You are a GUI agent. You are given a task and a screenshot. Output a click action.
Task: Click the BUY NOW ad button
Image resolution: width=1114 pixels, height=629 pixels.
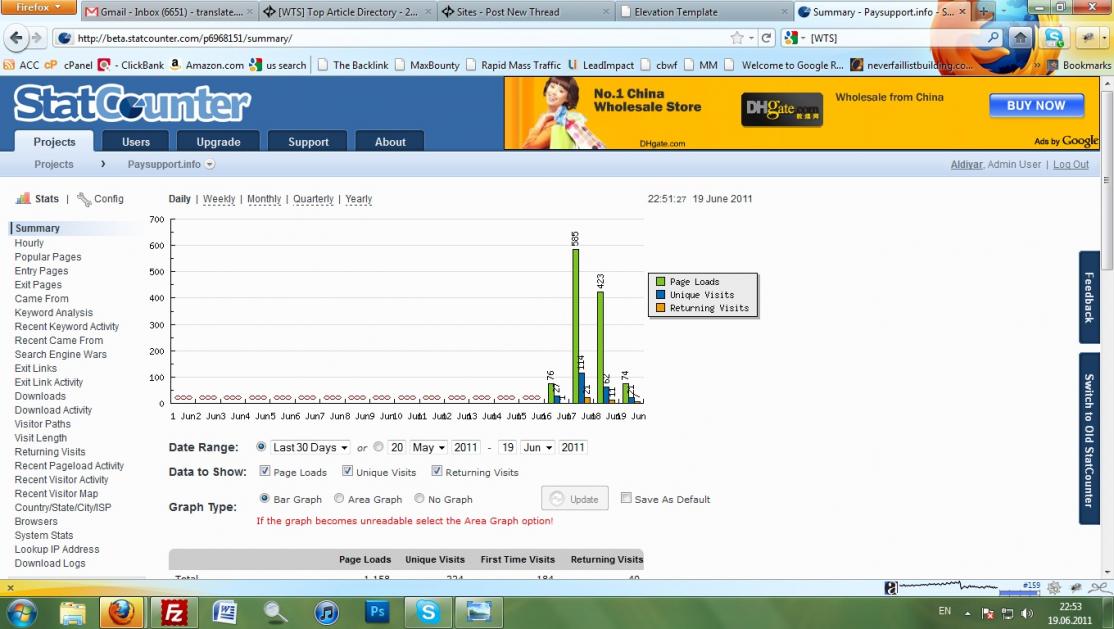[1036, 105]
